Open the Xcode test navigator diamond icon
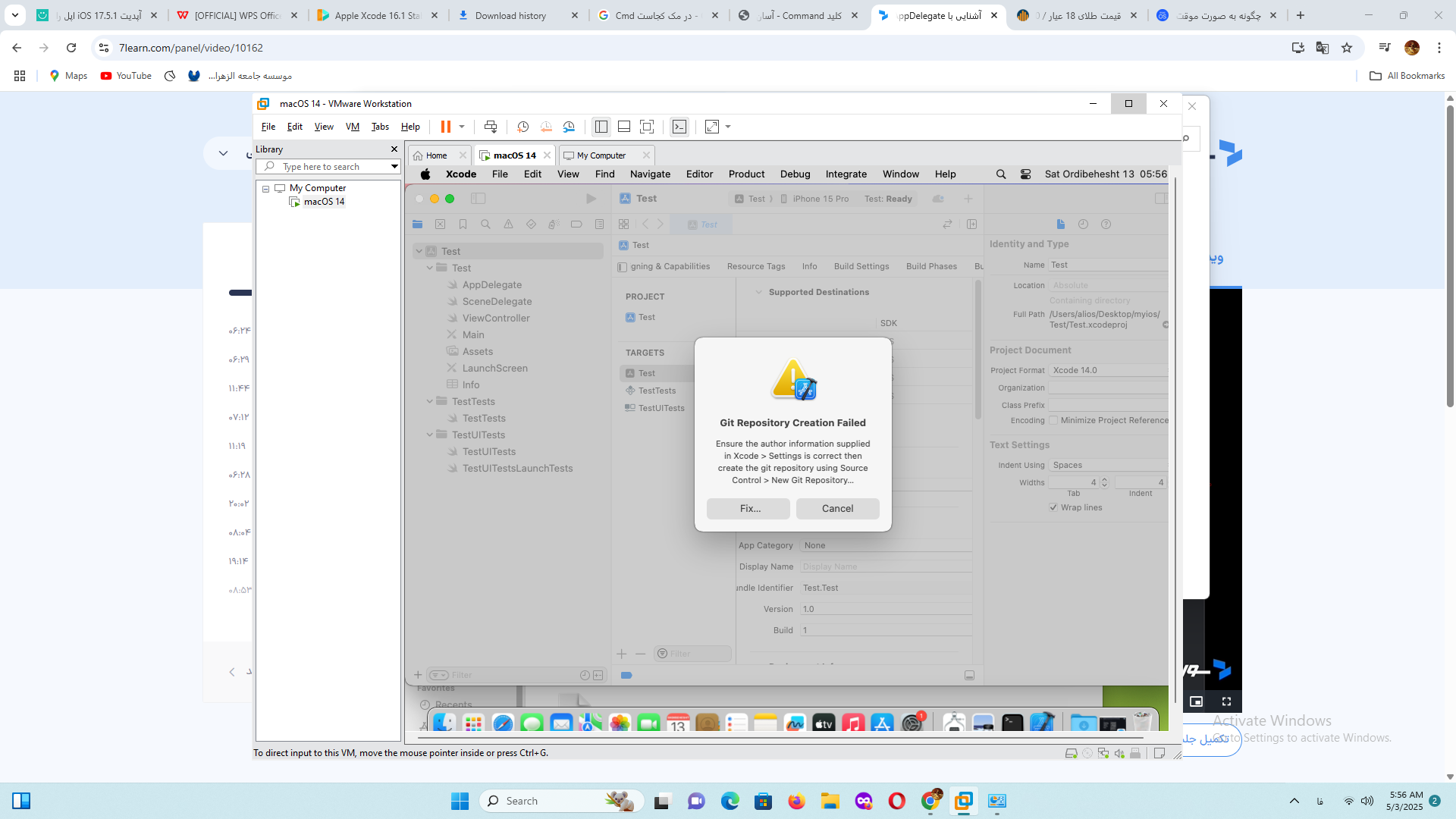Viewport: 1456px width, 819px height. pyautogui.click(x=531, y=224)
